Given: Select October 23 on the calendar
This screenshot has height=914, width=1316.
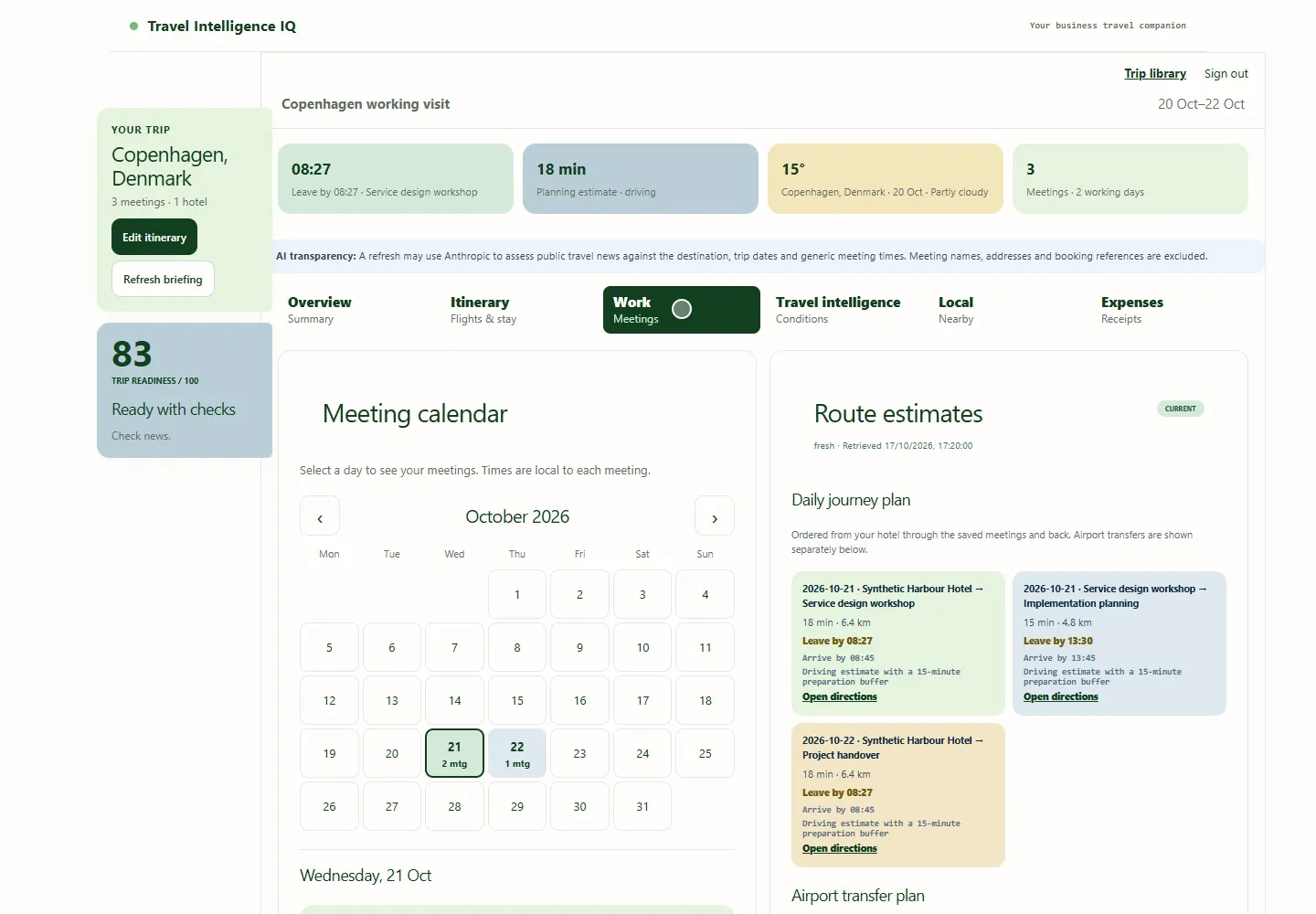Looking at the screenshot, I should click(579, 753).
